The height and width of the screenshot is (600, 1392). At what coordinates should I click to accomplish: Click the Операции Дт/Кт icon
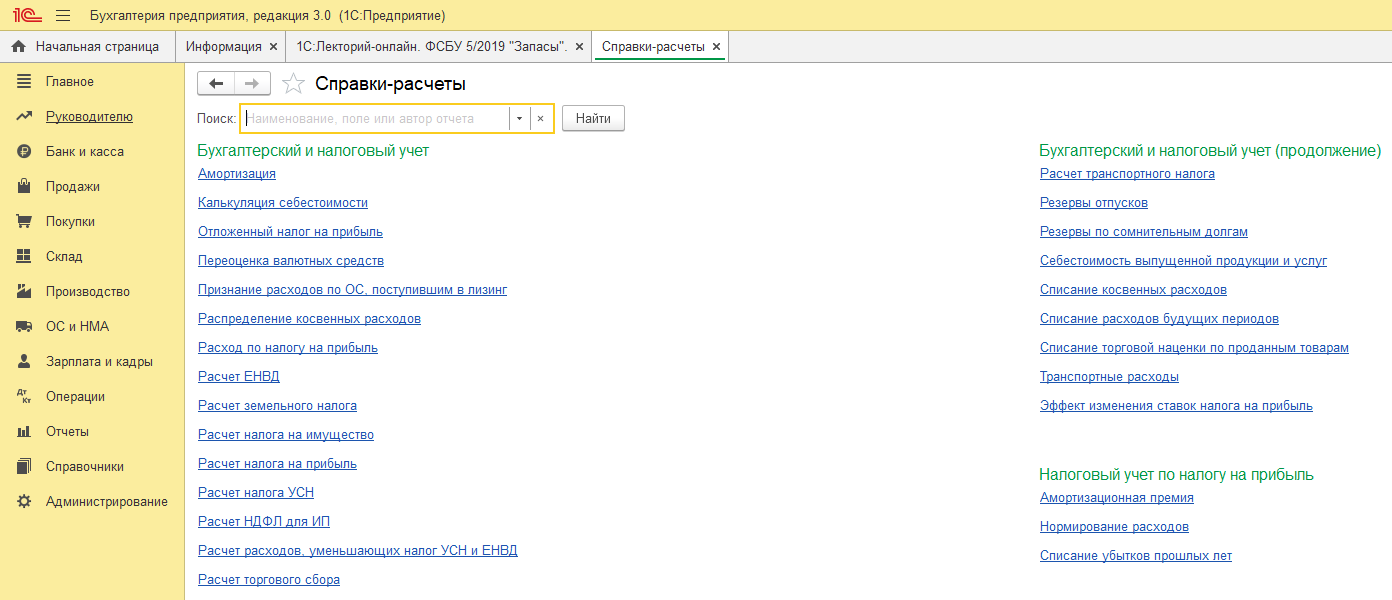tap(24, 397)
